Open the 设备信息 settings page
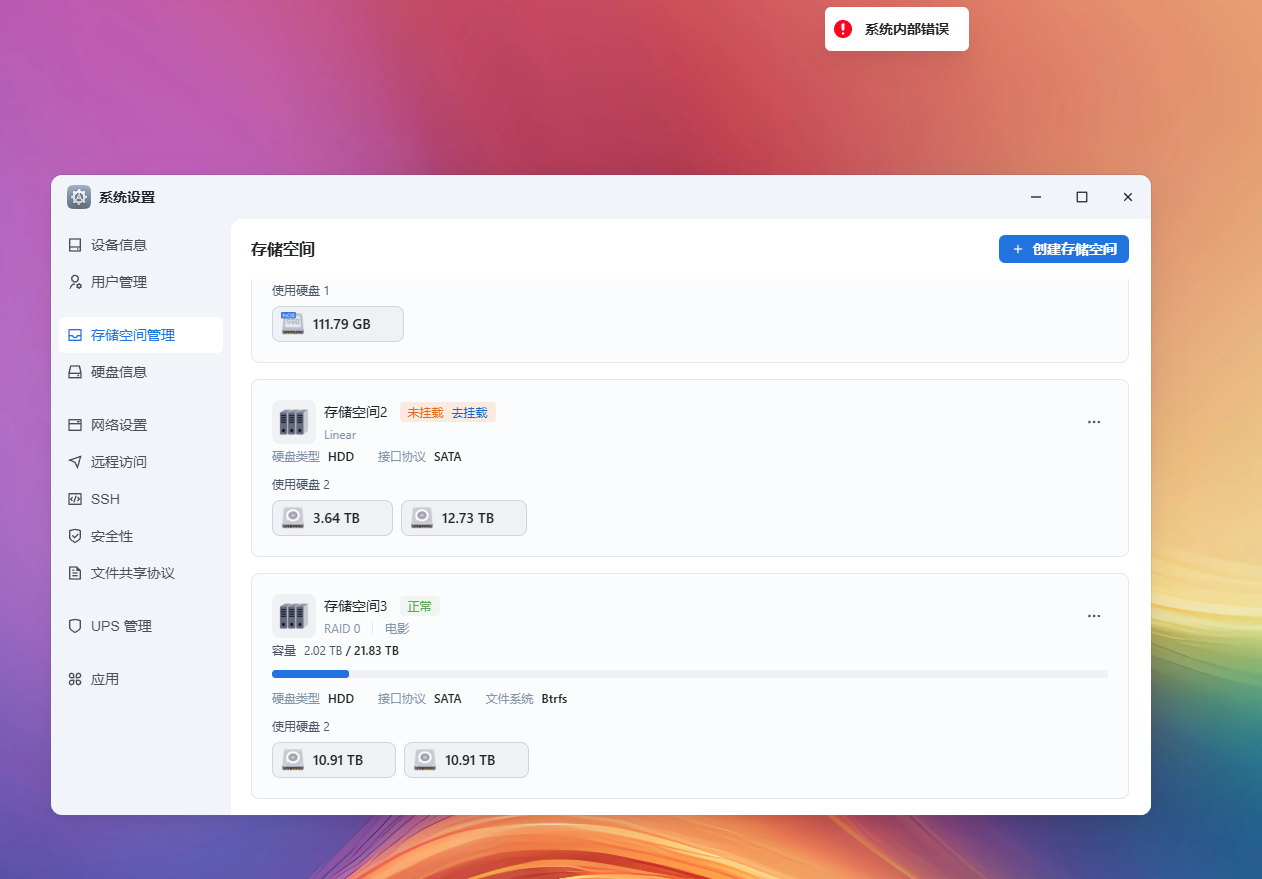Viewport: 1262px width, 879px height. point(141,245)
